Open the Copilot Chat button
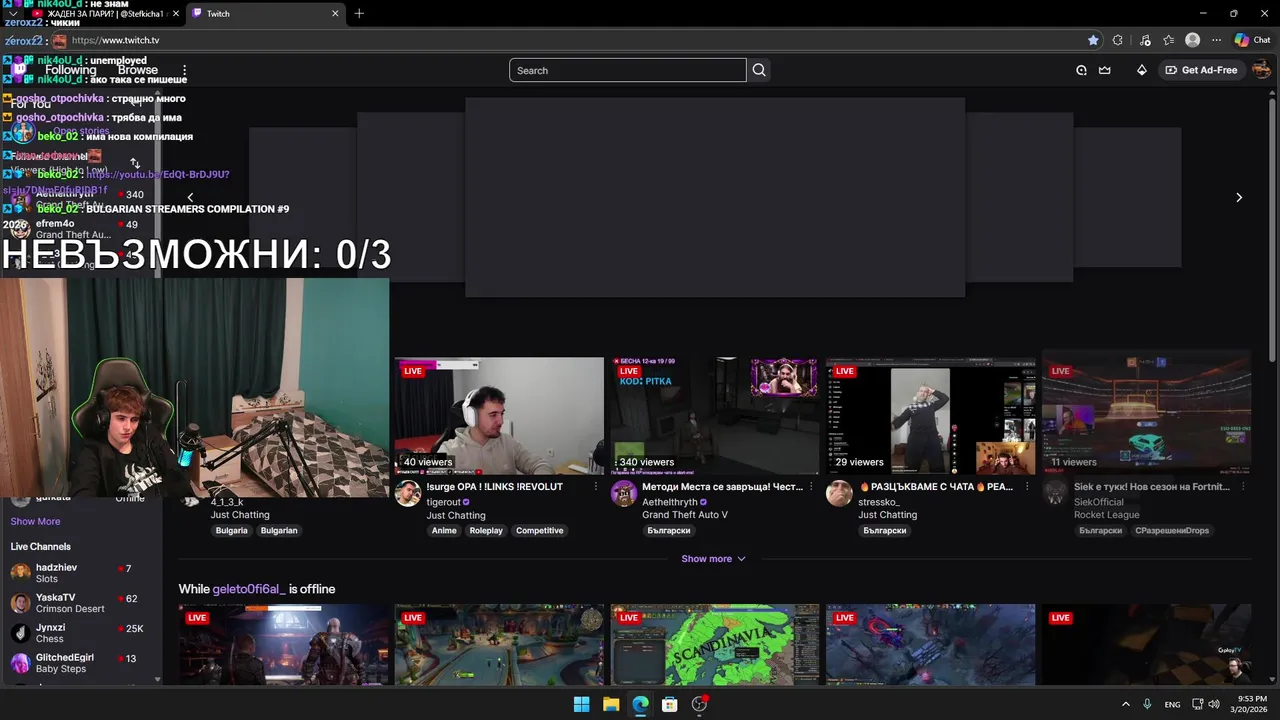 (x=1252, y=40)
